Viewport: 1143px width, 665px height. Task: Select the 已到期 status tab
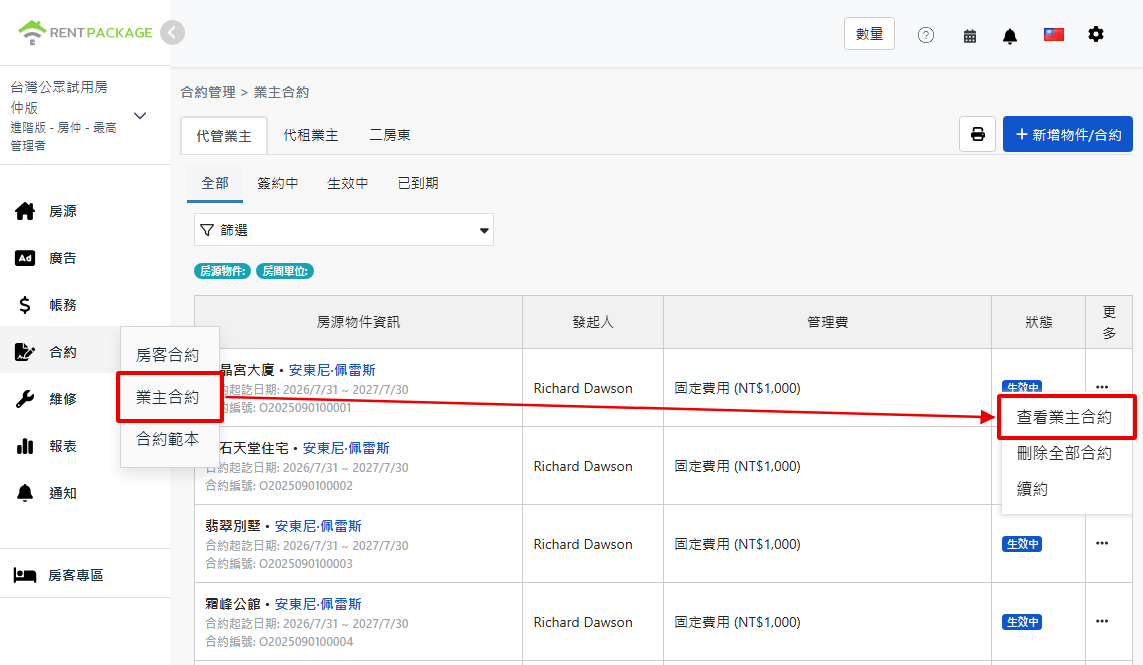[418, 183]
